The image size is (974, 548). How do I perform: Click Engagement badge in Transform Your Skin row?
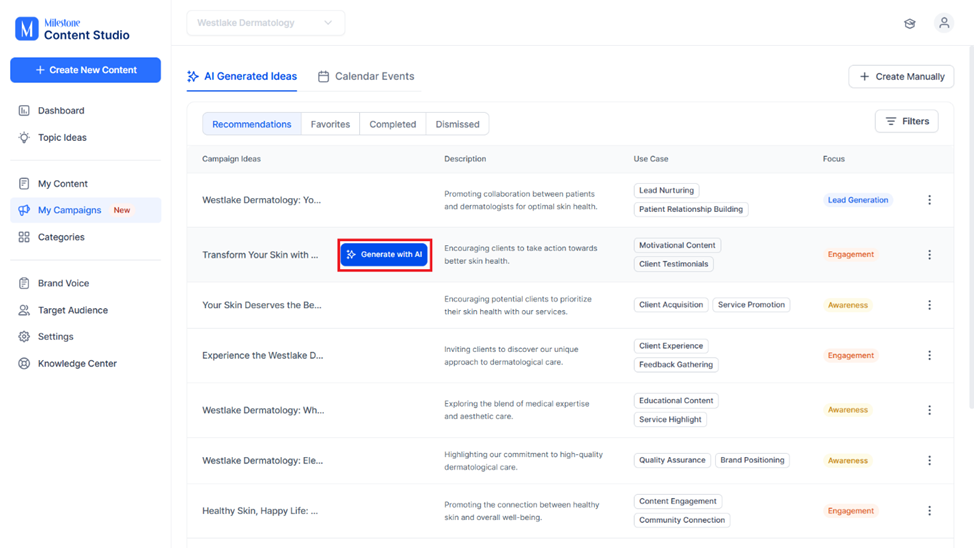(x=850, y=255)
